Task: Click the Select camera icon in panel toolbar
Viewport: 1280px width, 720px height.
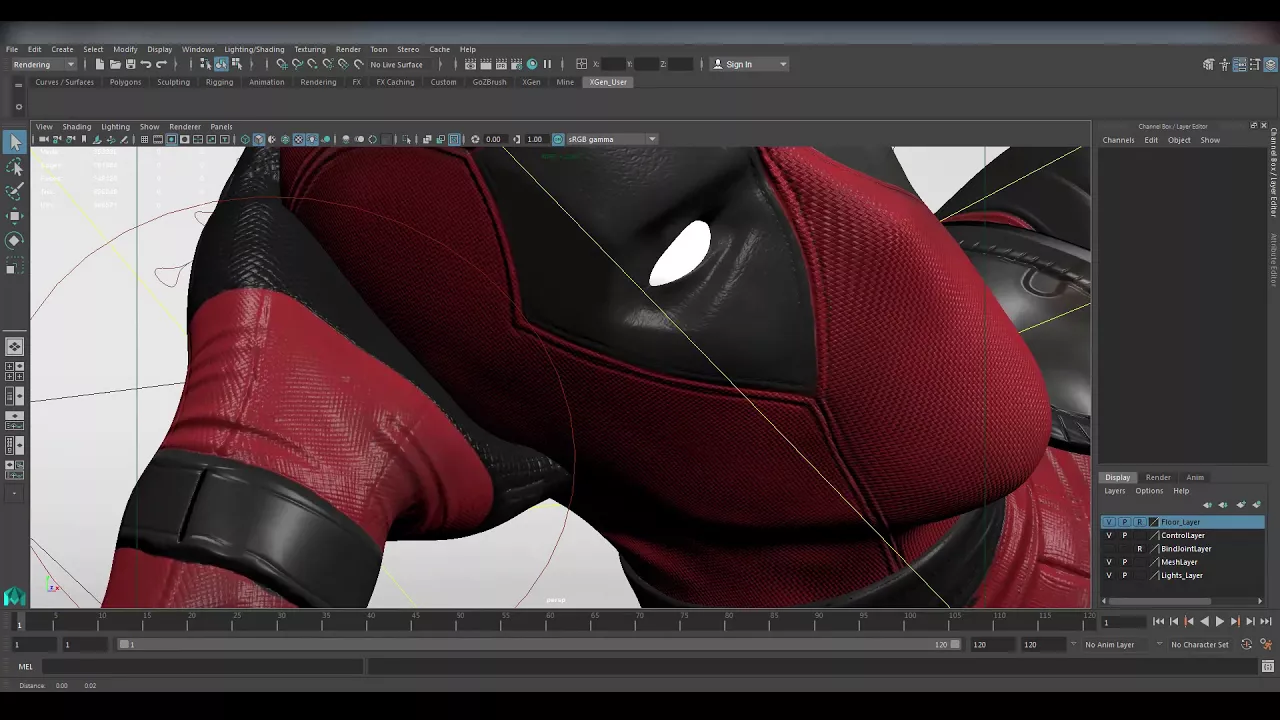Action: point(43,139)
